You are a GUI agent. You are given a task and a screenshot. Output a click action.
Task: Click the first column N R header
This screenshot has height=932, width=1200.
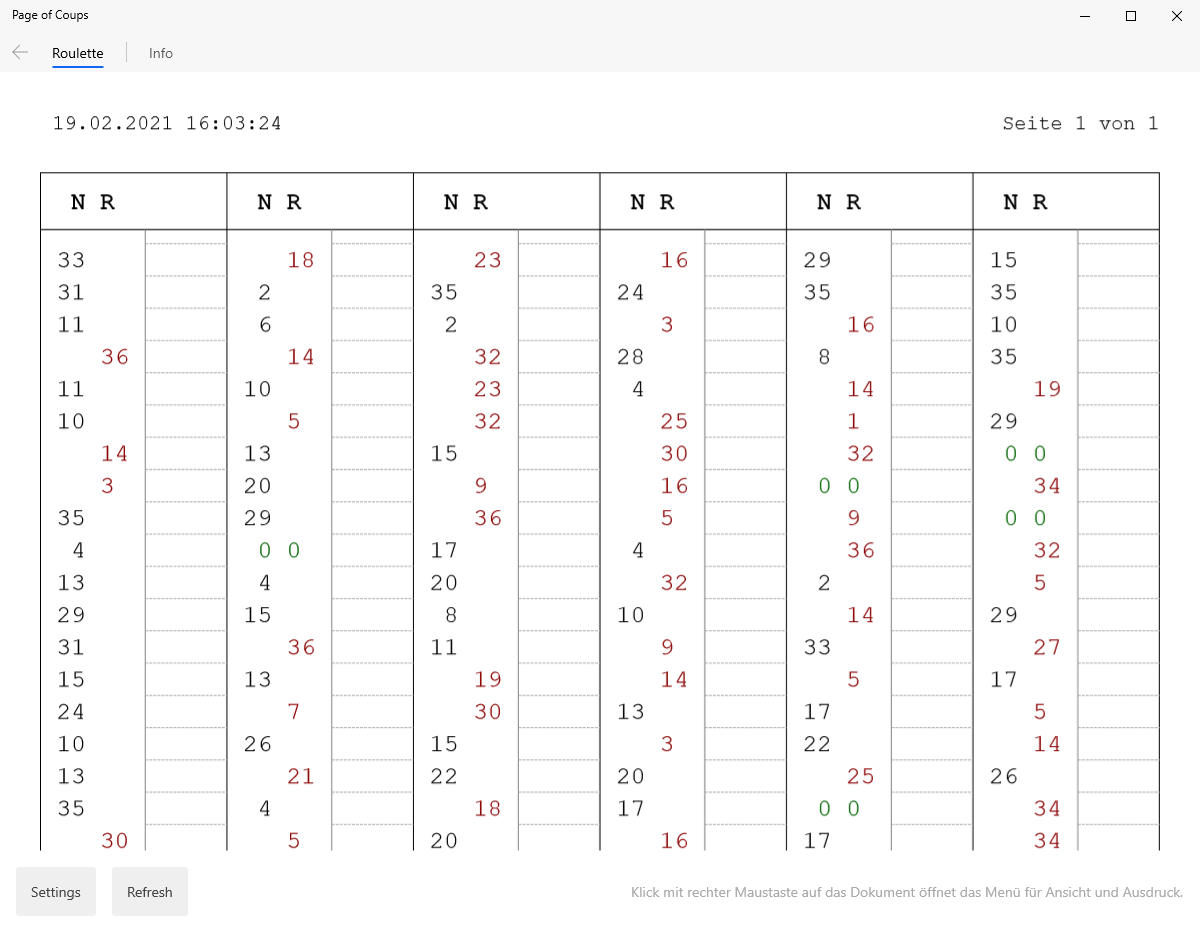(93, 202)
